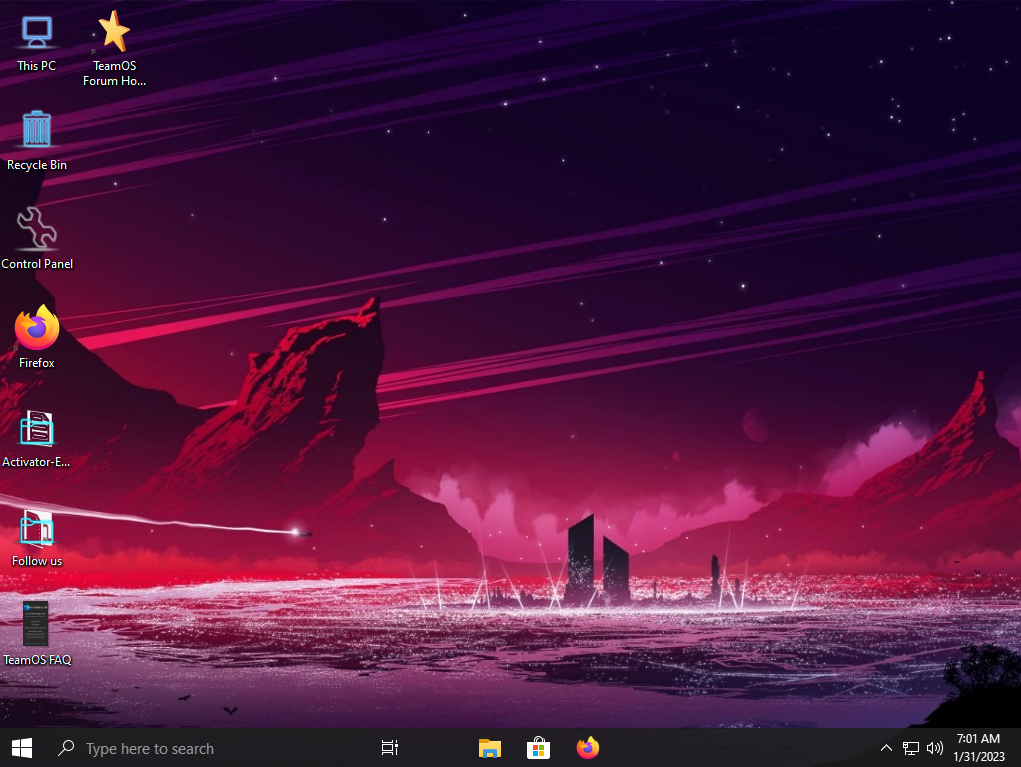Open Microsoft Store from the taskbar
The height and width of the screenshot is (767, 1021).
(x=538, y=748)
